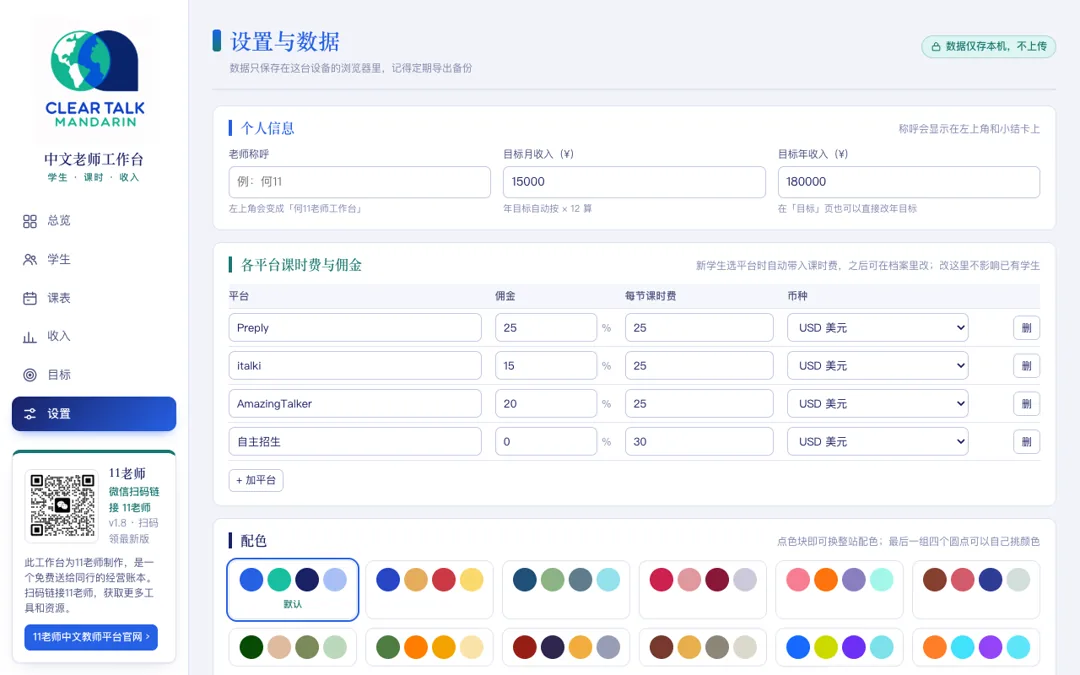Click italki commission field showing 15

coord(546,366)
